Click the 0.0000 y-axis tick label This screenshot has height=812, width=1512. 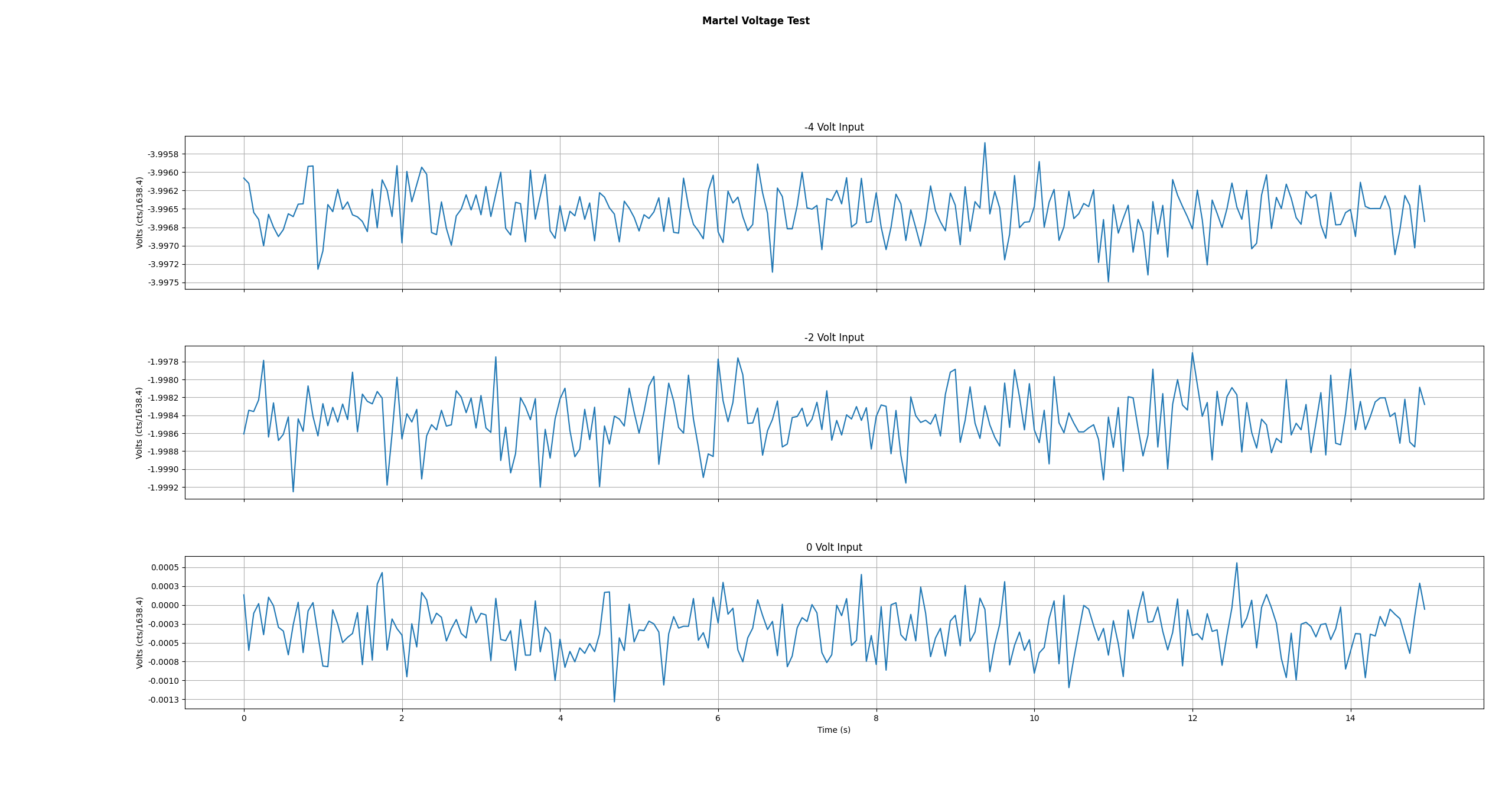click(x=165, y=605)
